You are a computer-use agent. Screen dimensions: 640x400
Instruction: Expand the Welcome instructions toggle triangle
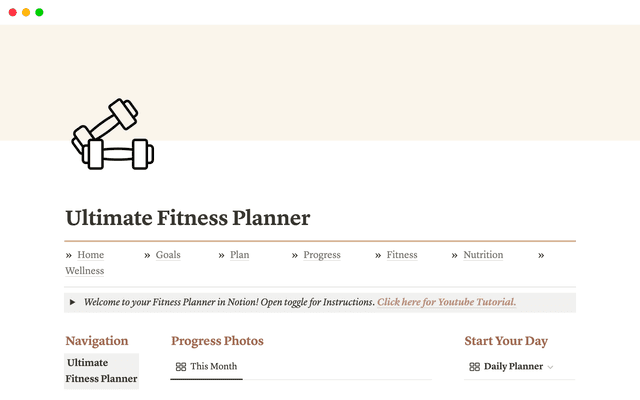(73, 302)
